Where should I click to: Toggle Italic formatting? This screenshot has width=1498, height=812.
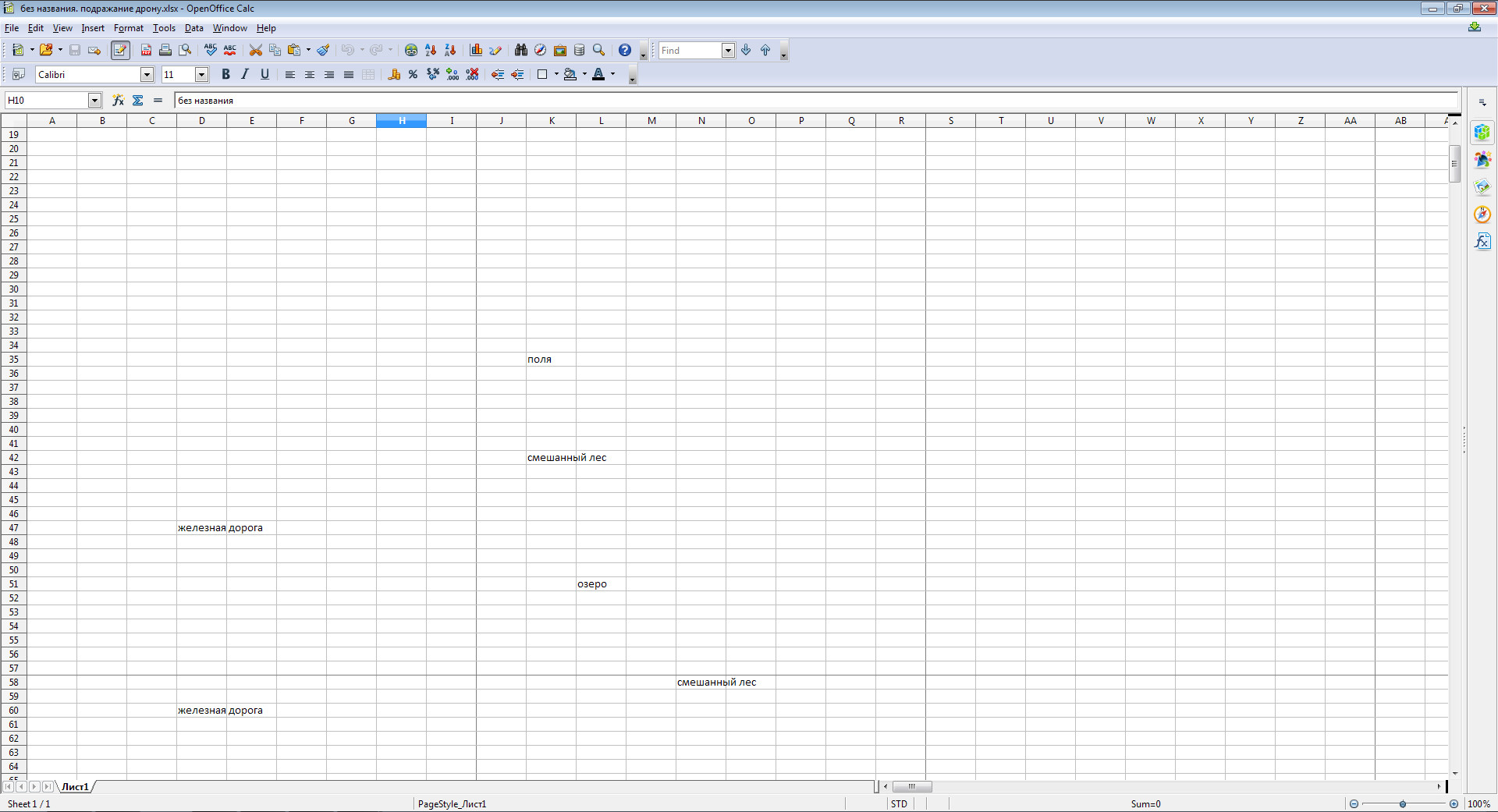(x=245, y=74)
